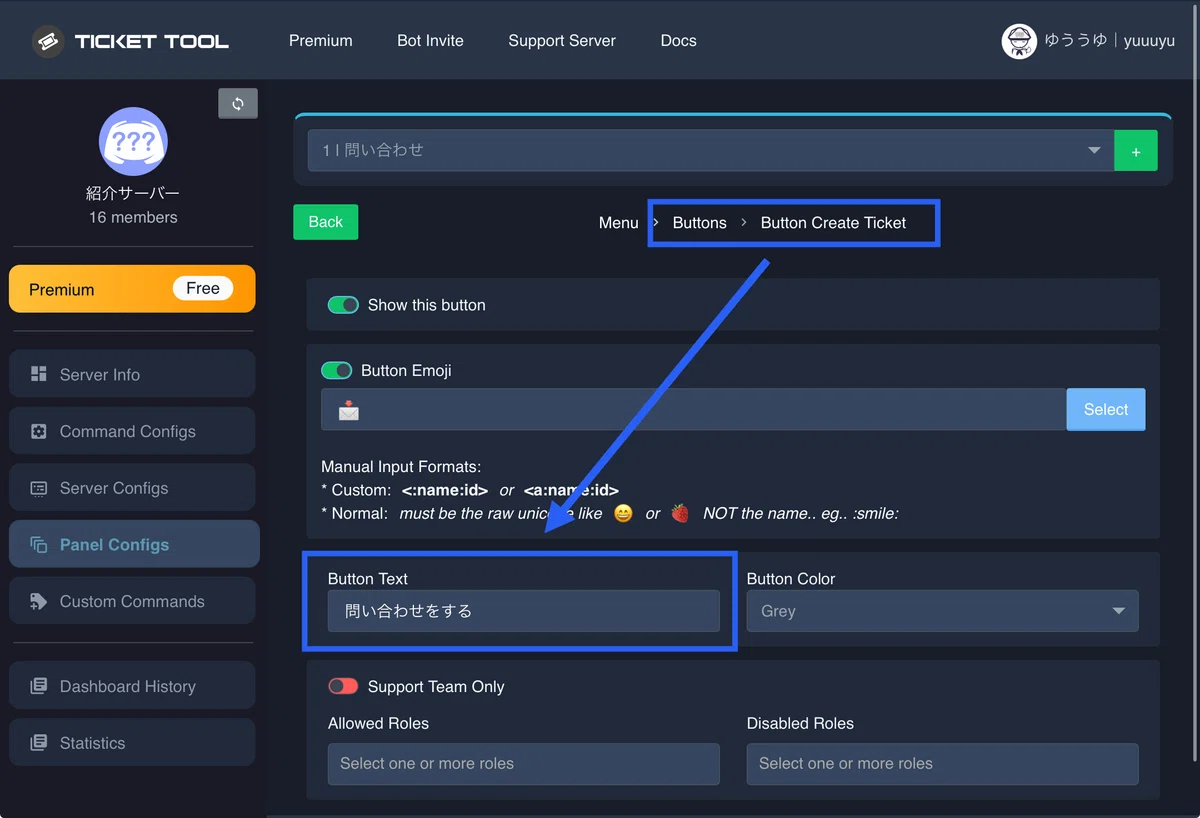Open Dashboard History in sidebar
Image resolution: width=1200 pixels, height=818 pixels.
(132, 686)
